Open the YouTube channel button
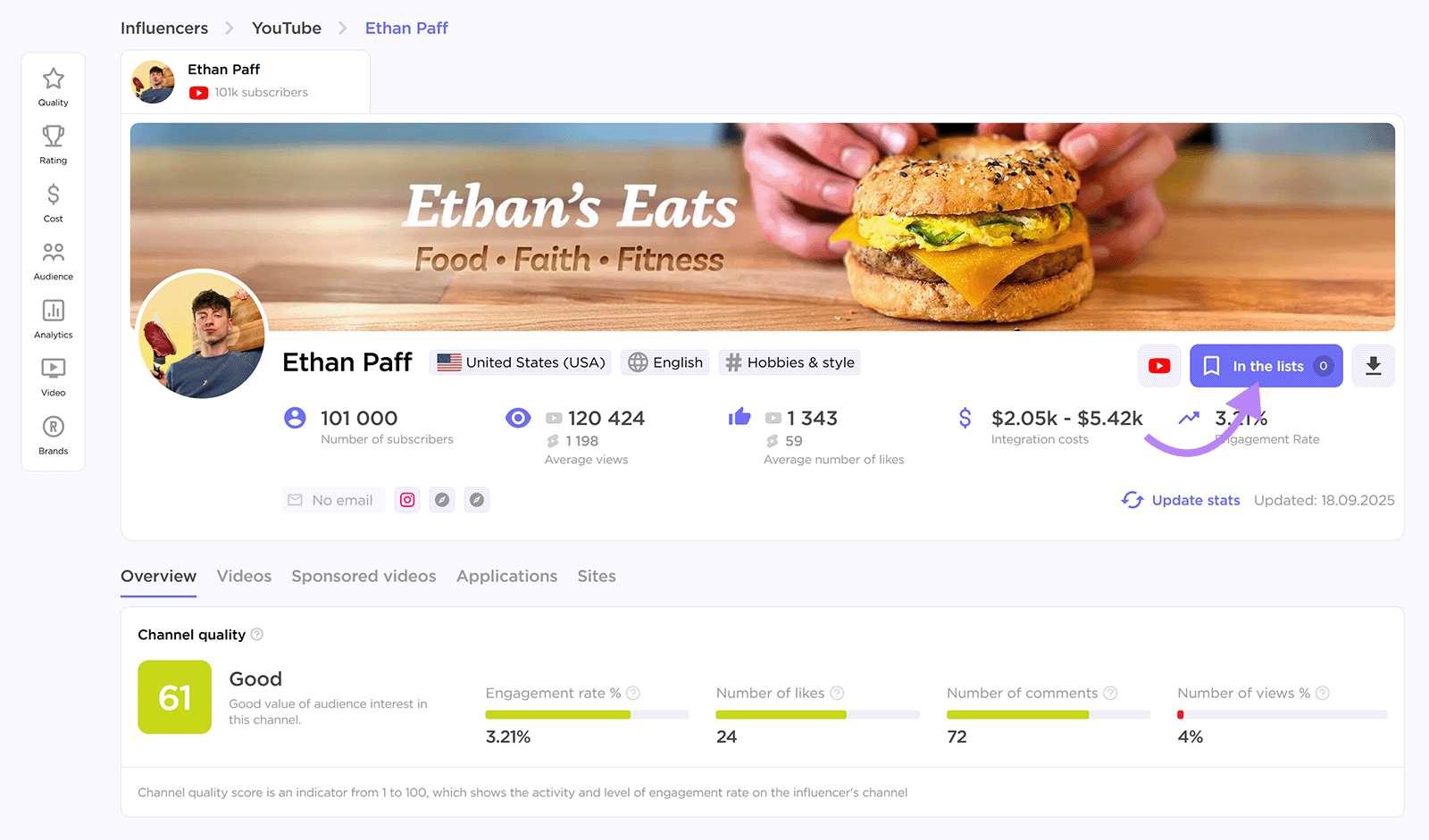Image resolution: width=1429 pixels, height=840 pixels. click(x=1159, y=366)
